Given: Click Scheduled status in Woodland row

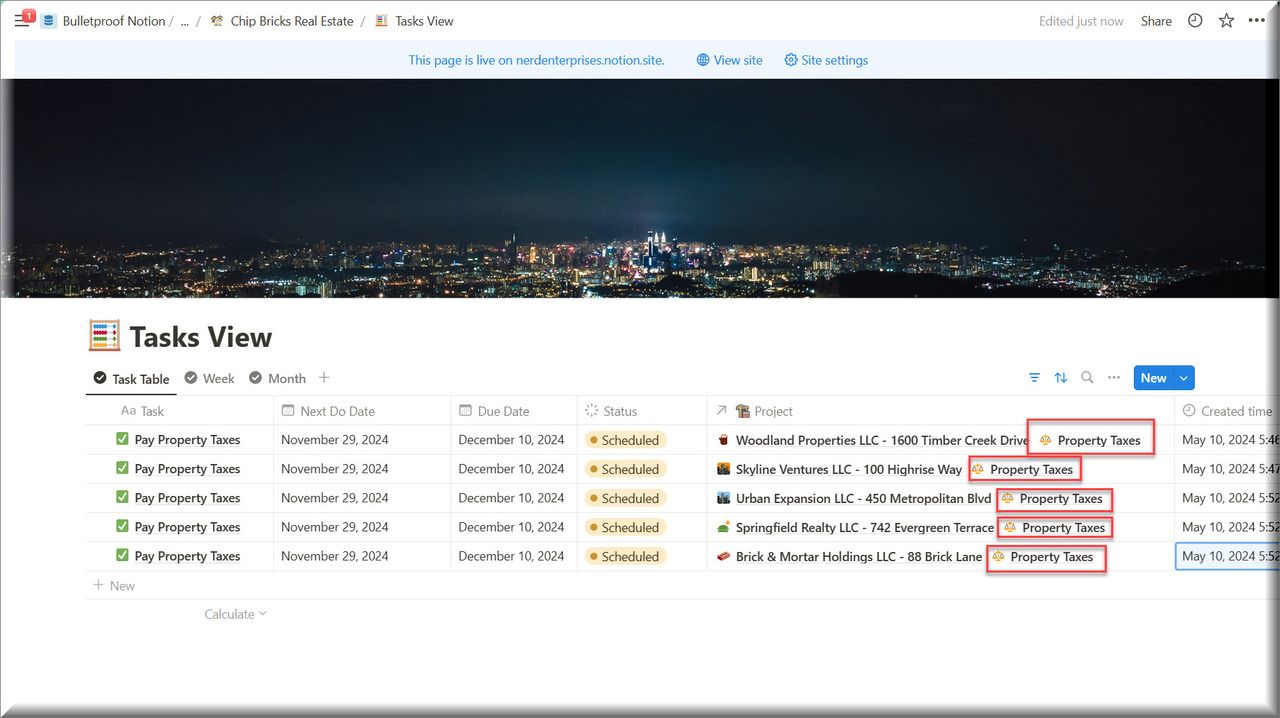Looking at the screenshot, I should (625, 440).
